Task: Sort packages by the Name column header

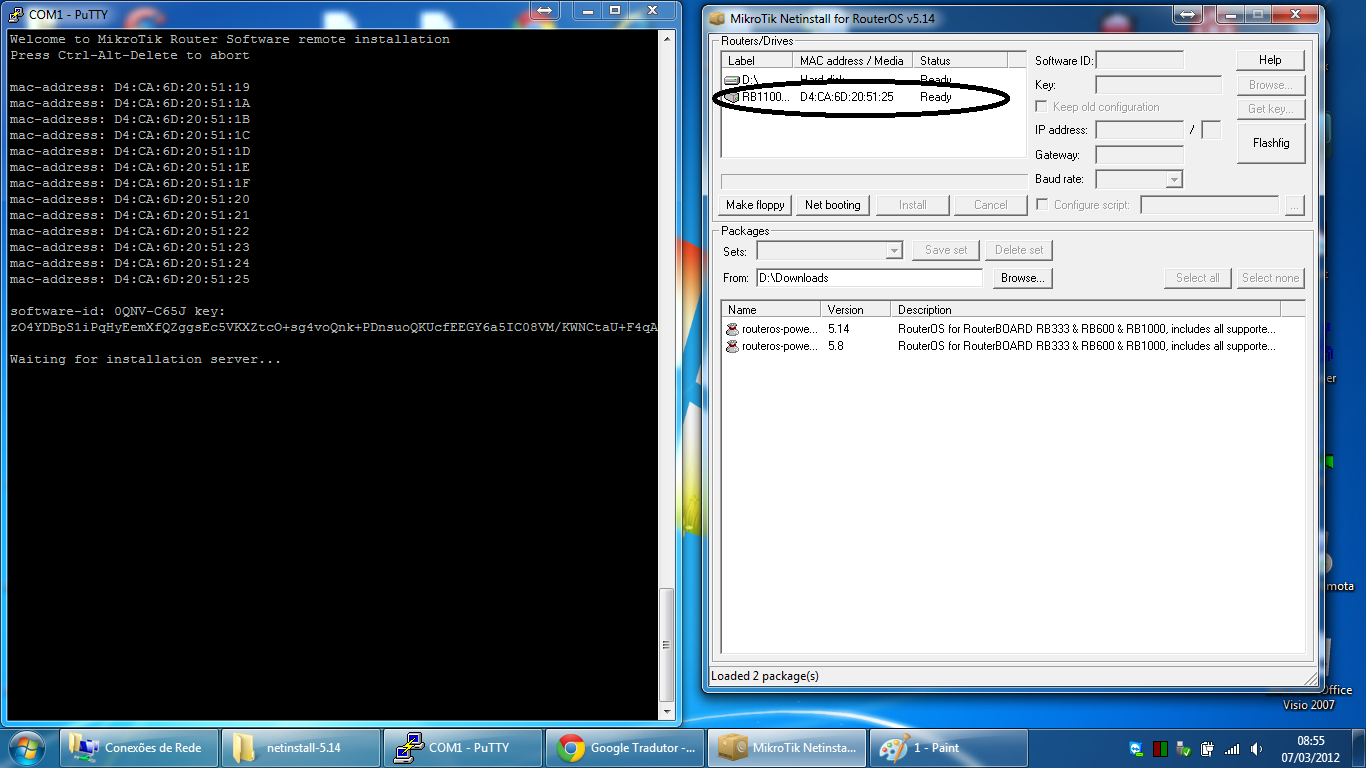Action: tap(771, 310)
